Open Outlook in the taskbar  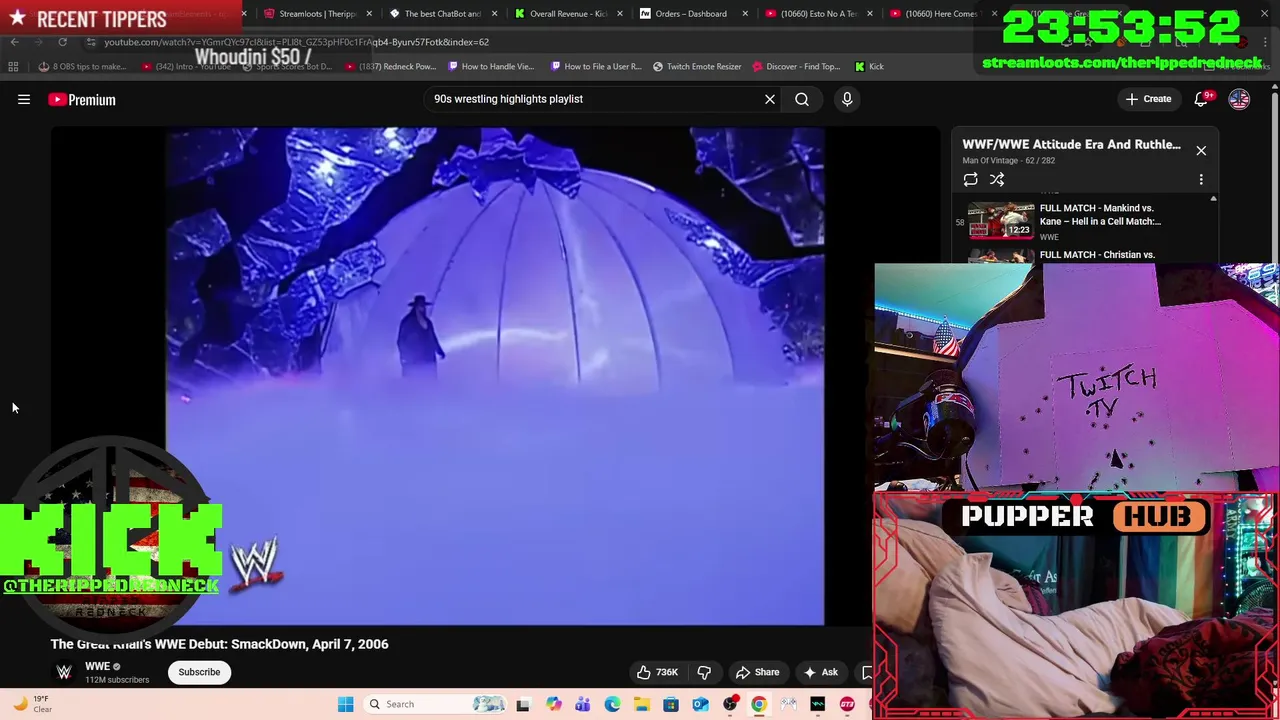[x=700, y=704]
